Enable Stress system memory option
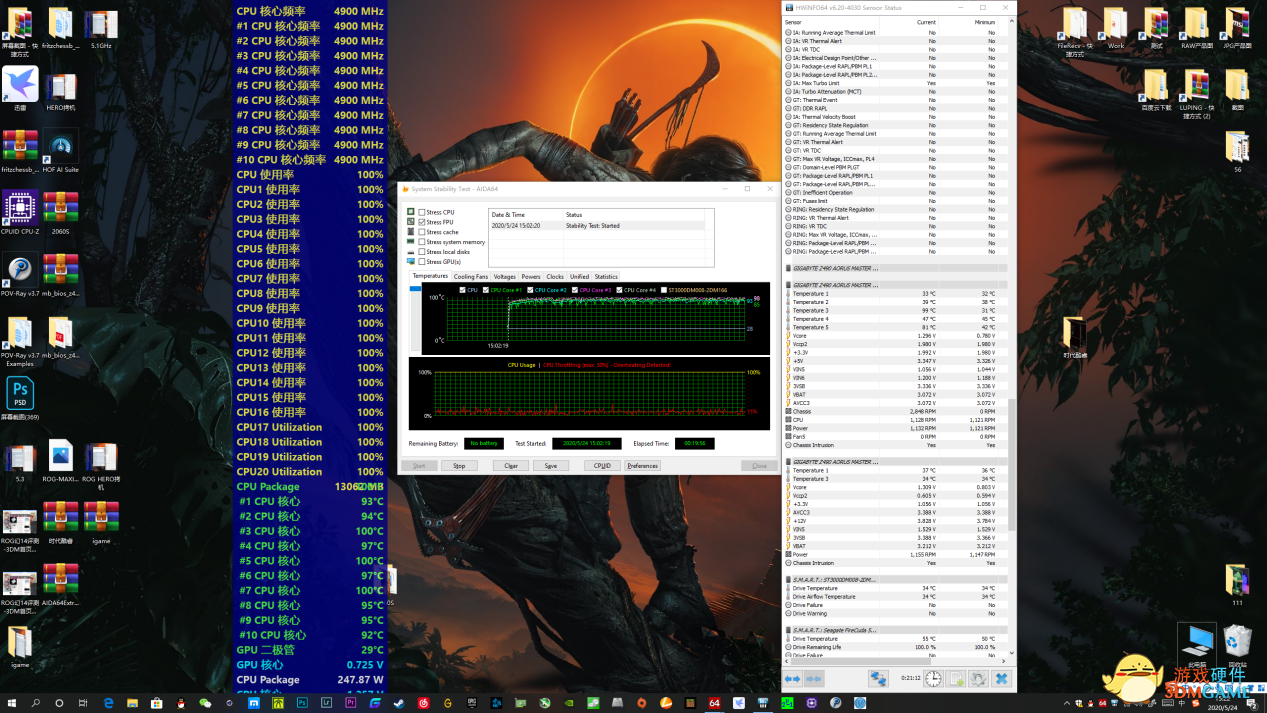The height and width of the screenshot is (713, 1267). [x=422, y=242]
